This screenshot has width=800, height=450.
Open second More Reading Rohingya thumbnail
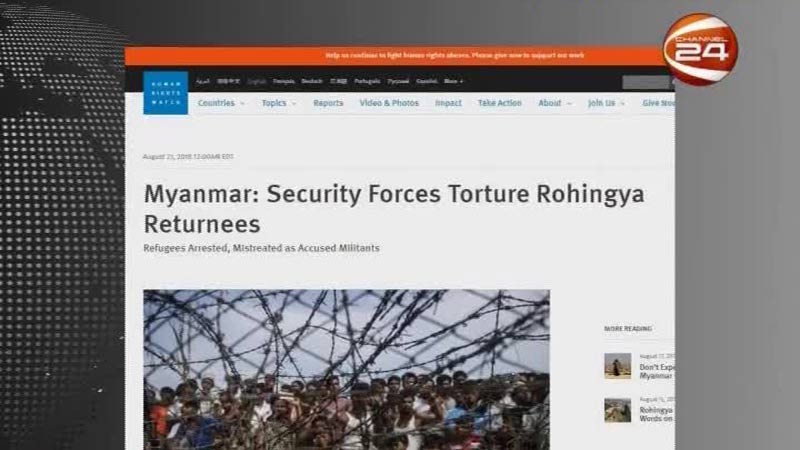(x=617, y=410)
